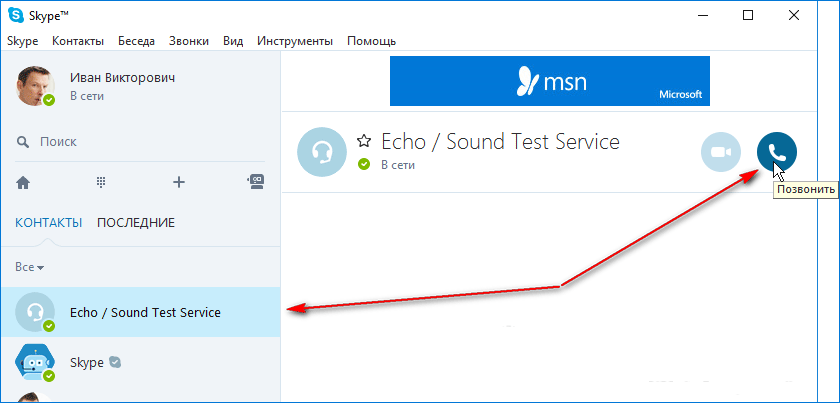Open the Skype menu

pyautogui.click(x=22, y=41)
